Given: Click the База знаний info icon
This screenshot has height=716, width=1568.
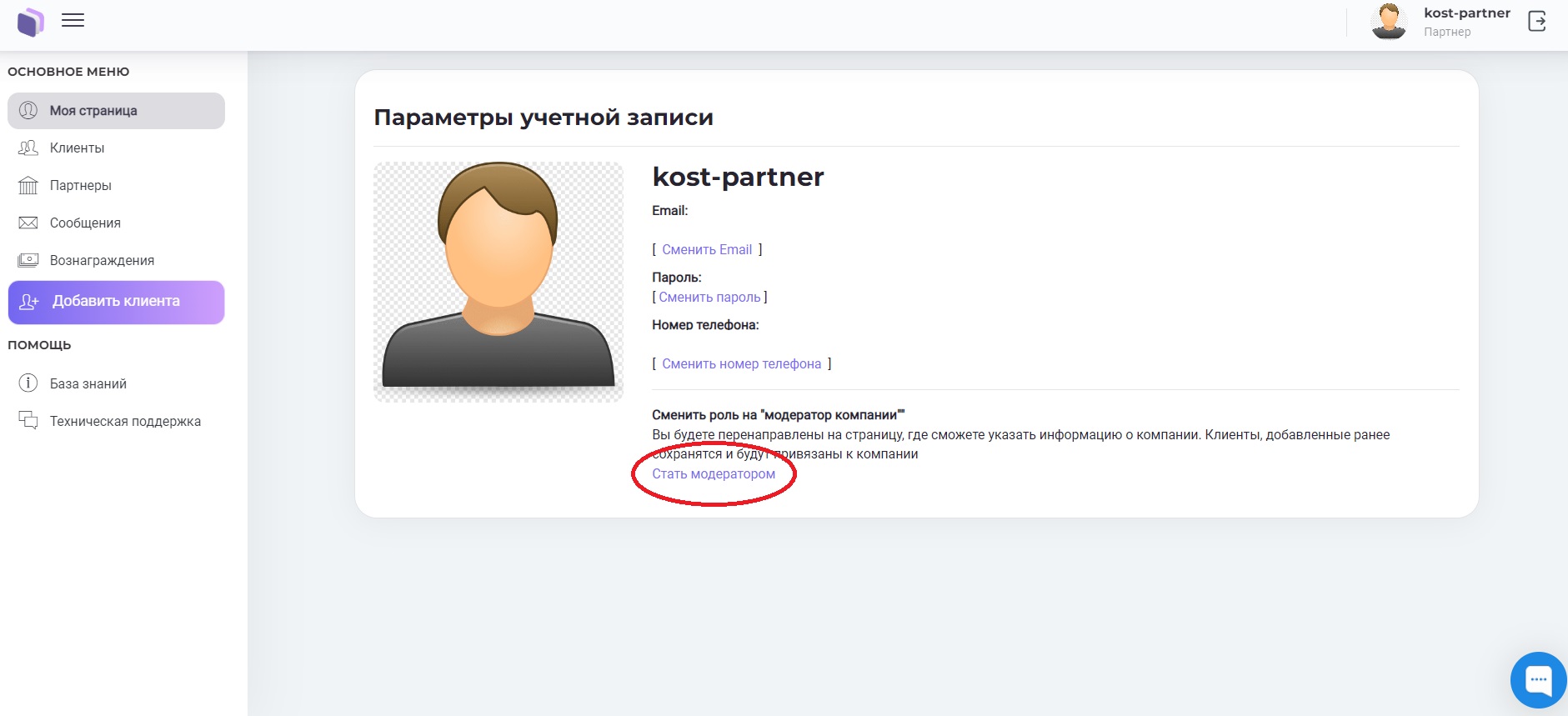Looking at the screenshot, I should click(x=28, y=383).
